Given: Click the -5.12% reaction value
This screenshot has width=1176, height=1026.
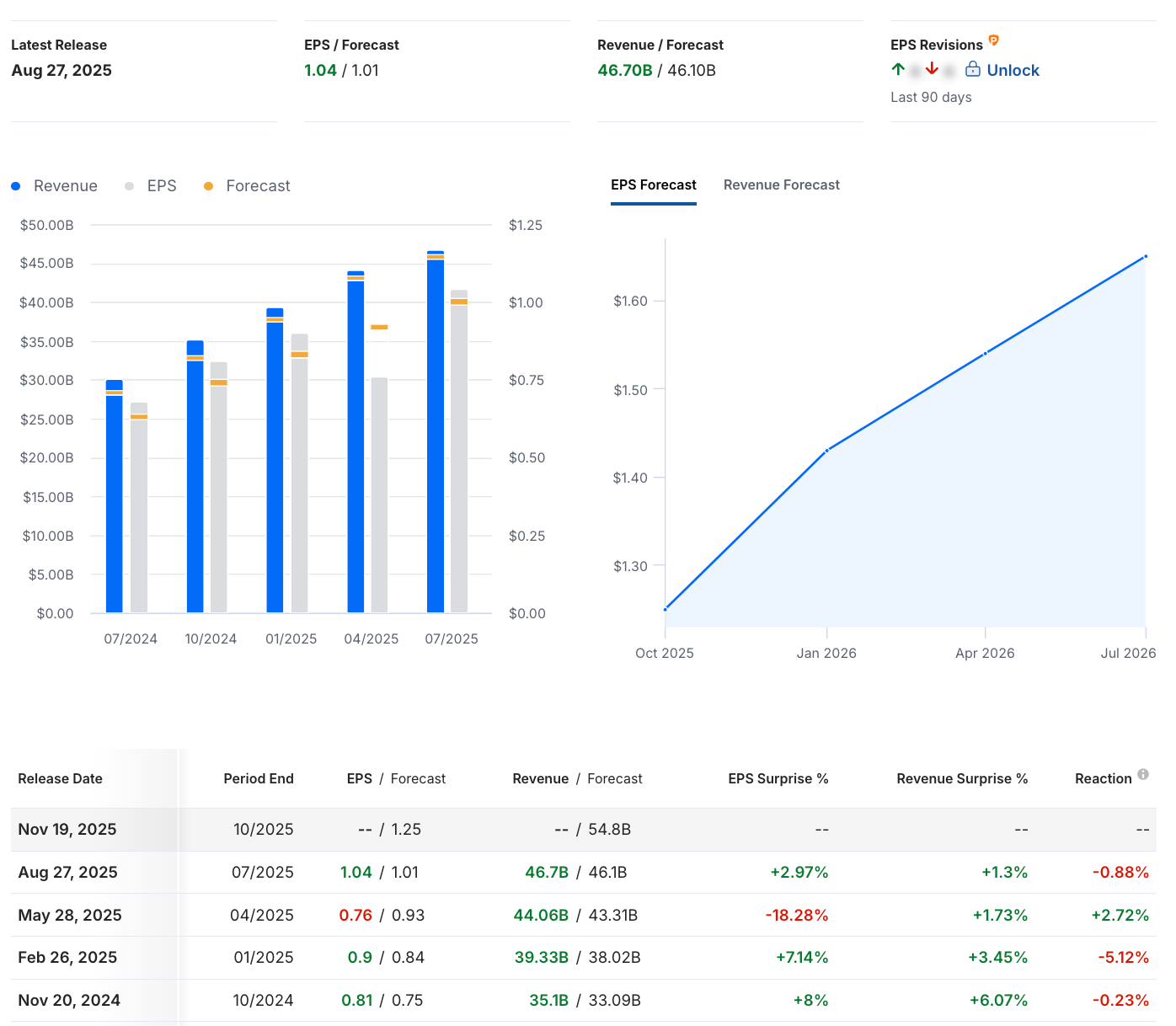Looking at the screenshot, I should pyautogui.click(x=1124, y=958).
